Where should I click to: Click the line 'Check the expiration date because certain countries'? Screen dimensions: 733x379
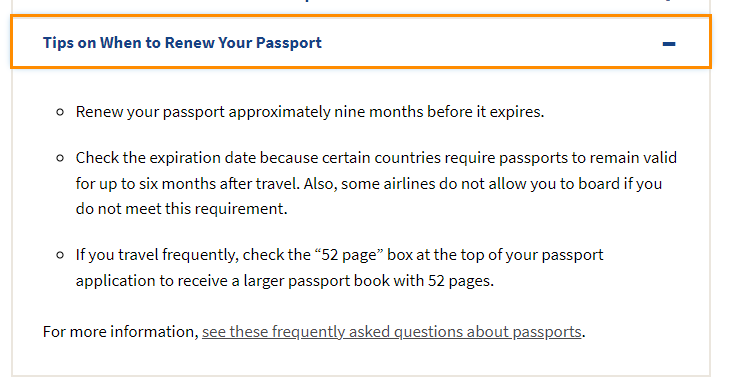click(x=376, y=158)
